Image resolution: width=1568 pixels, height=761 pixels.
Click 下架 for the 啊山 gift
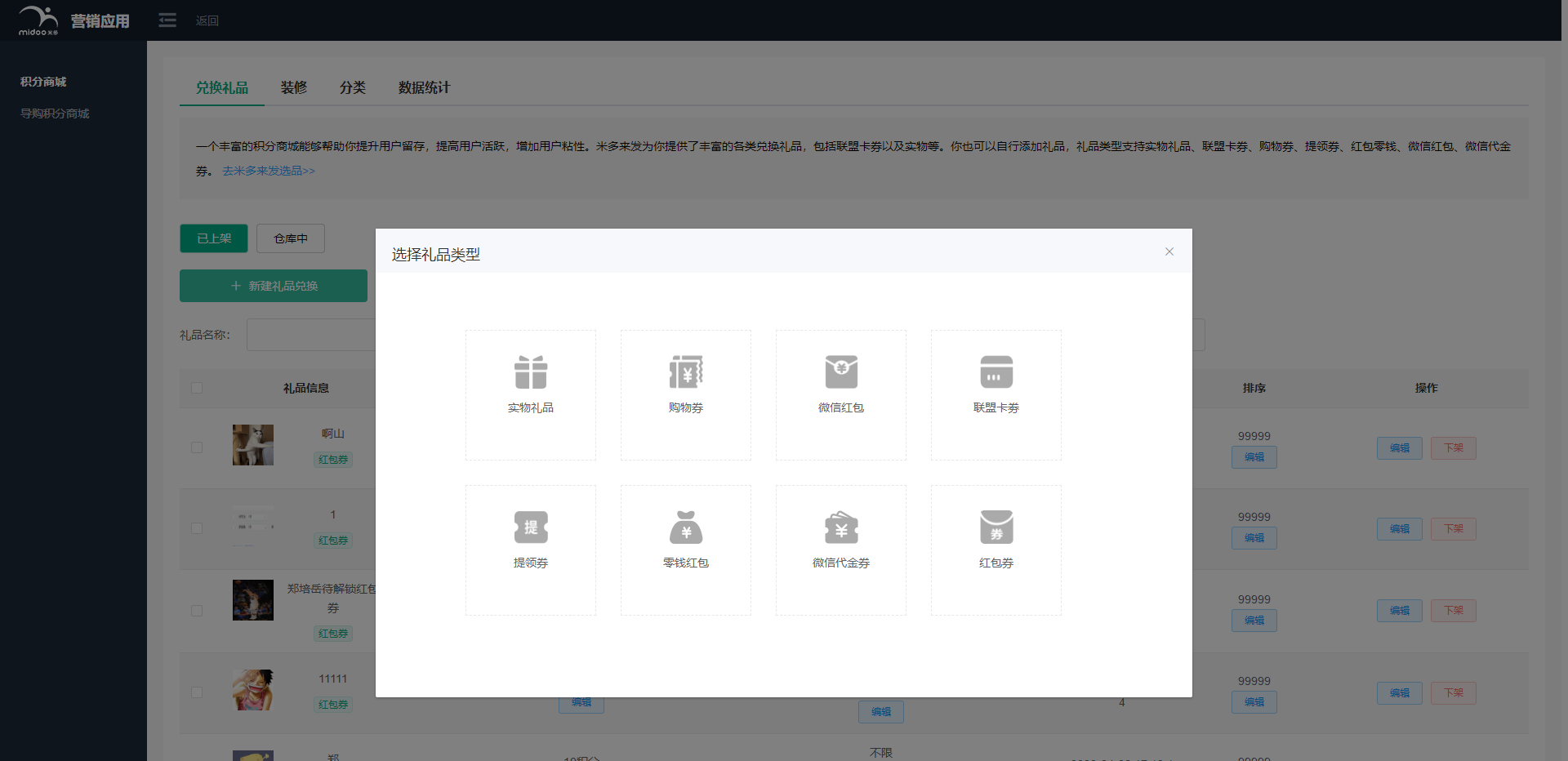pyautogui.click(x=1454, y=448)
